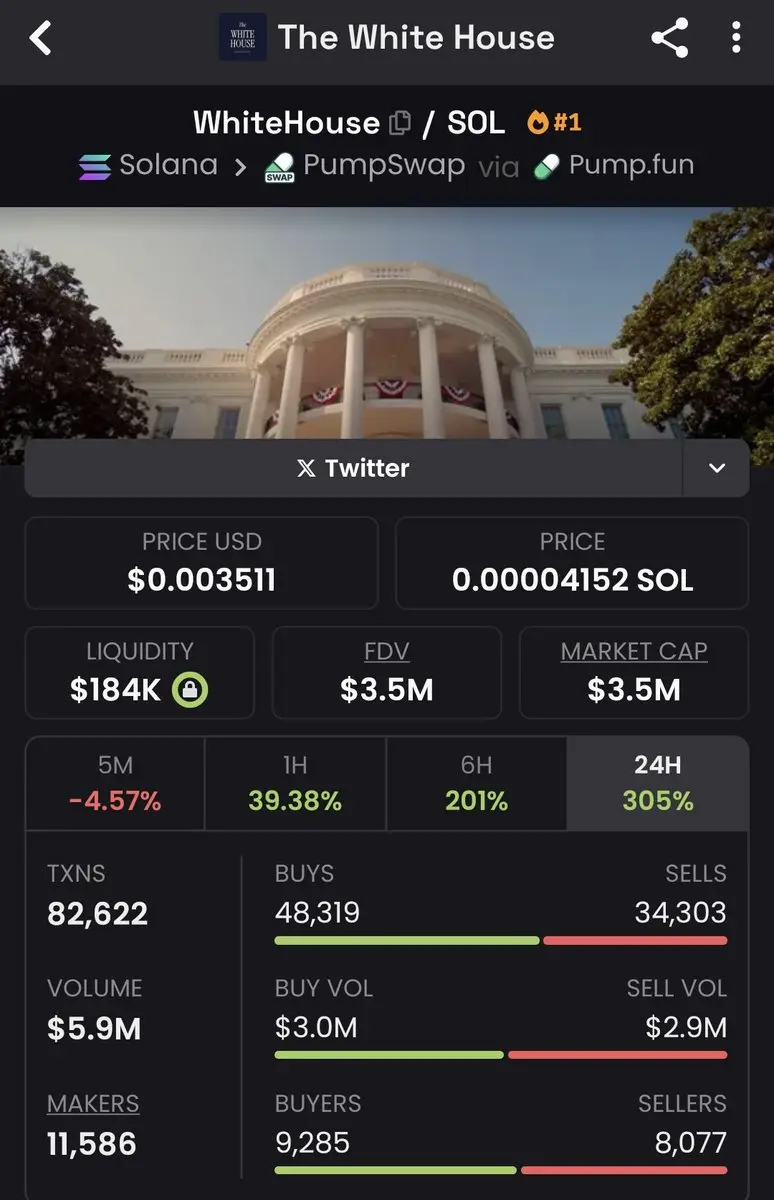
Task: Open the Twitter link button
Action: (x=353, y=468)
